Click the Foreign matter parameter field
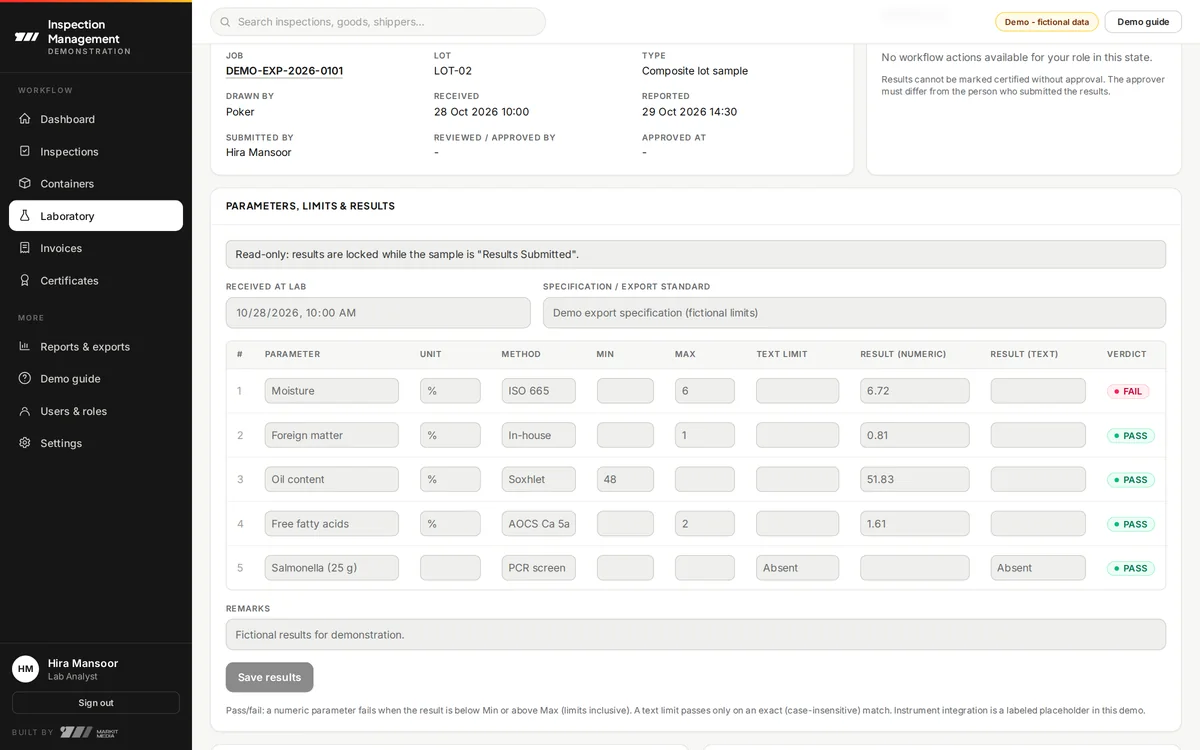 tap(331, 435)
